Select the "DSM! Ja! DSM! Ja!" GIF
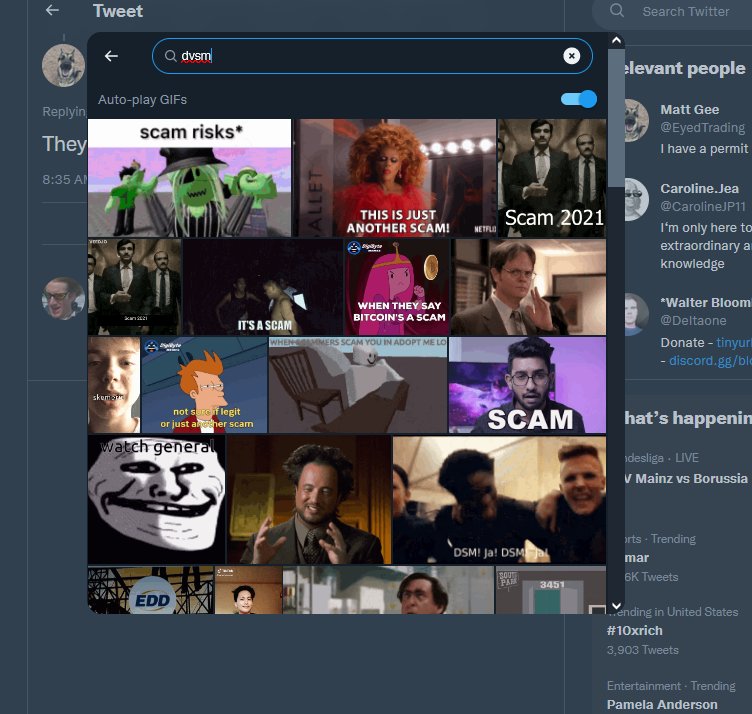Viewport: 752px width, 714px height. point(499,499)
